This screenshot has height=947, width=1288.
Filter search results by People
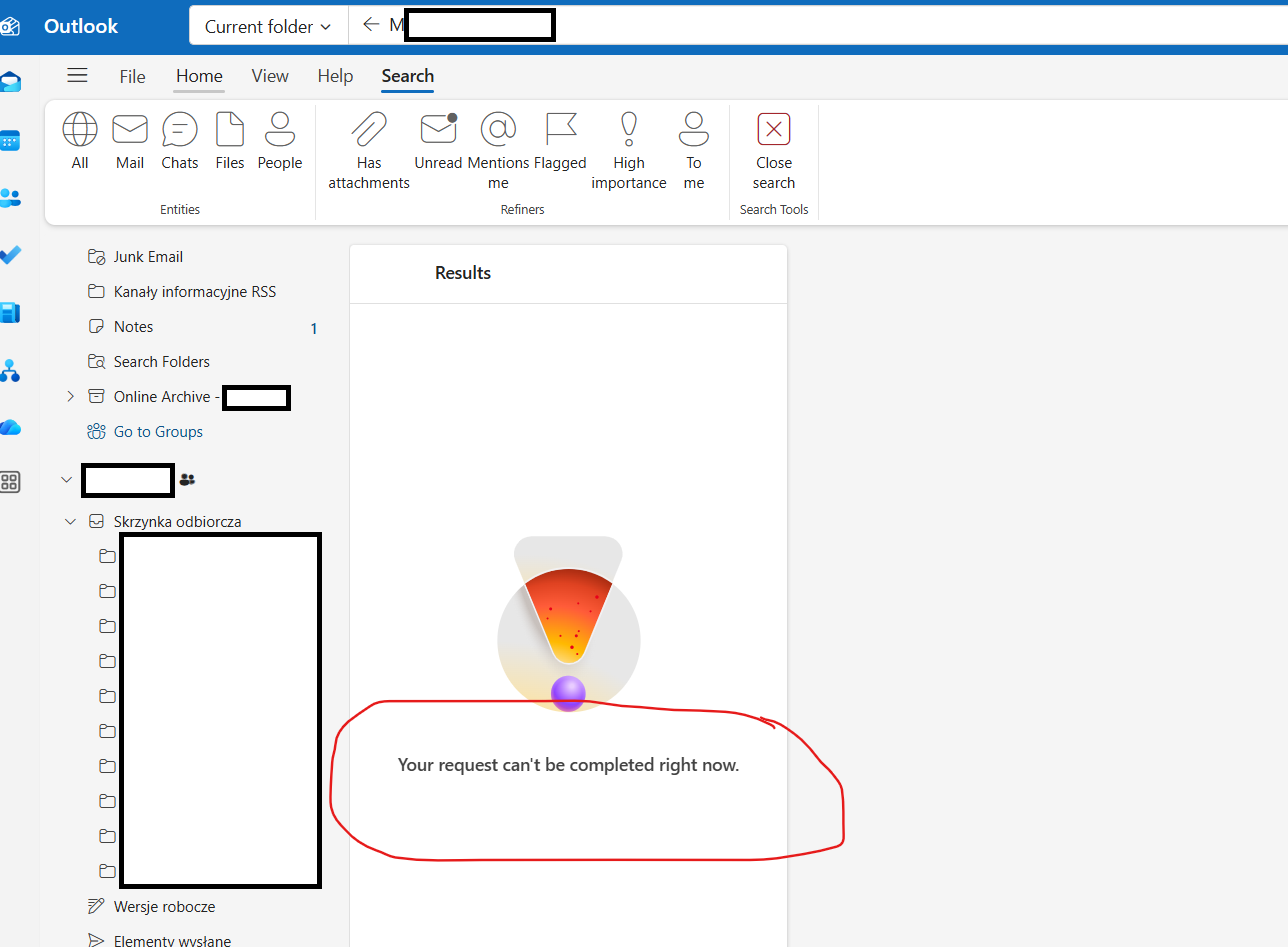(280, 141)
